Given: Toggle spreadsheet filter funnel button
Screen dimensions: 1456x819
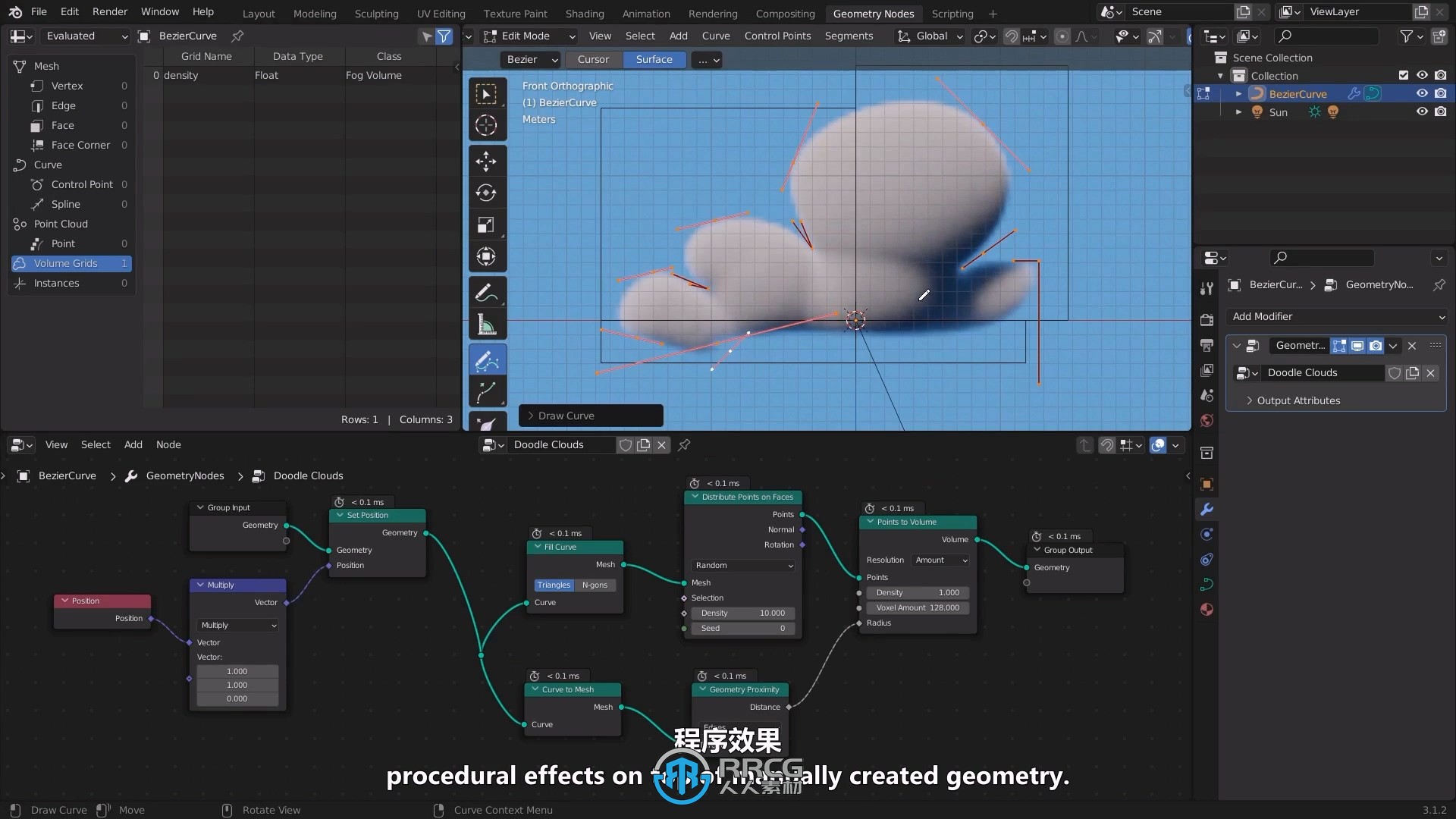Looking at the screenshot, I should [444, 36].
